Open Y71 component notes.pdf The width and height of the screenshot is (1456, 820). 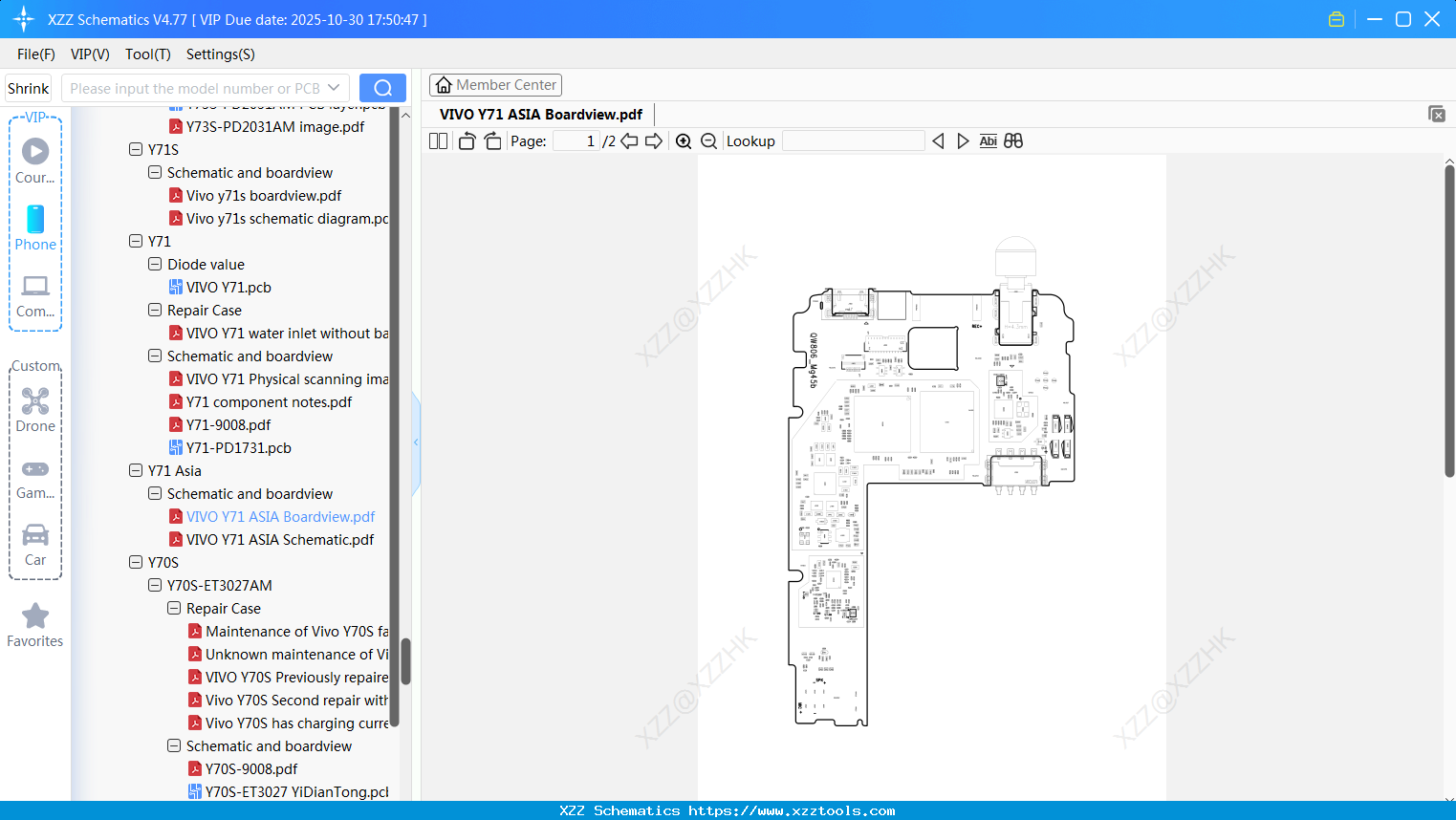click(x=260, y=401)
